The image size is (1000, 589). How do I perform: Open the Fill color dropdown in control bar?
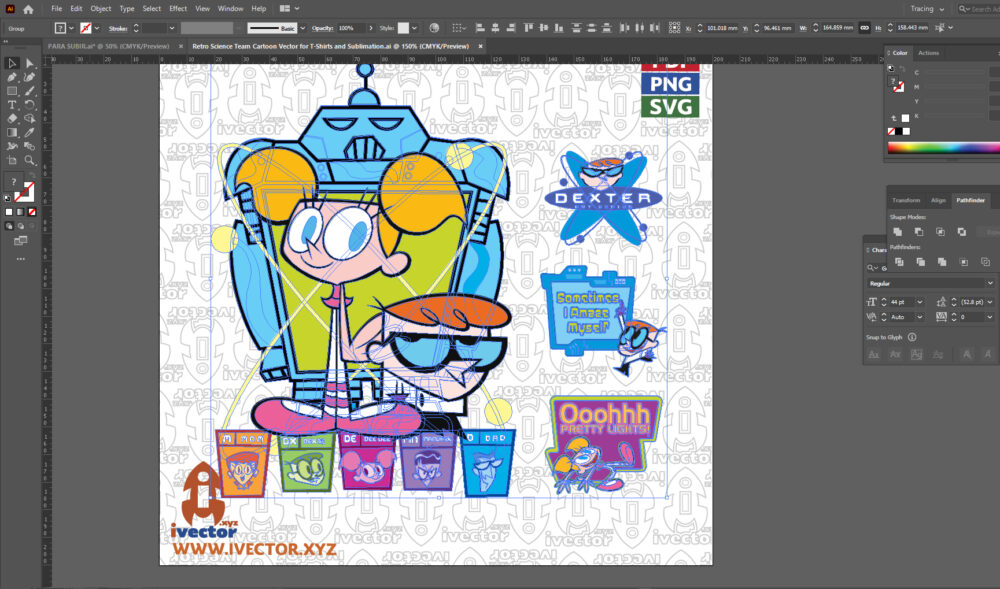71,28
